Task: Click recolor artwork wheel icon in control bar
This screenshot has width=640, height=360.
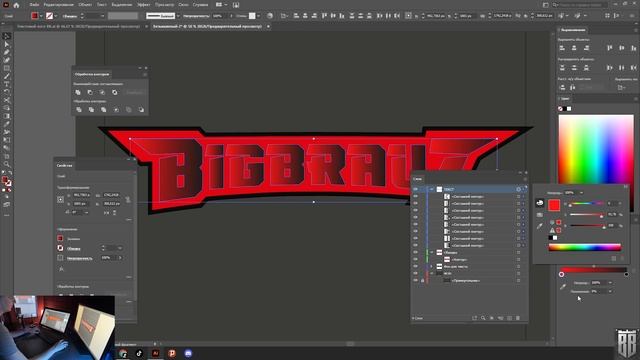Action: click(270, 16)
